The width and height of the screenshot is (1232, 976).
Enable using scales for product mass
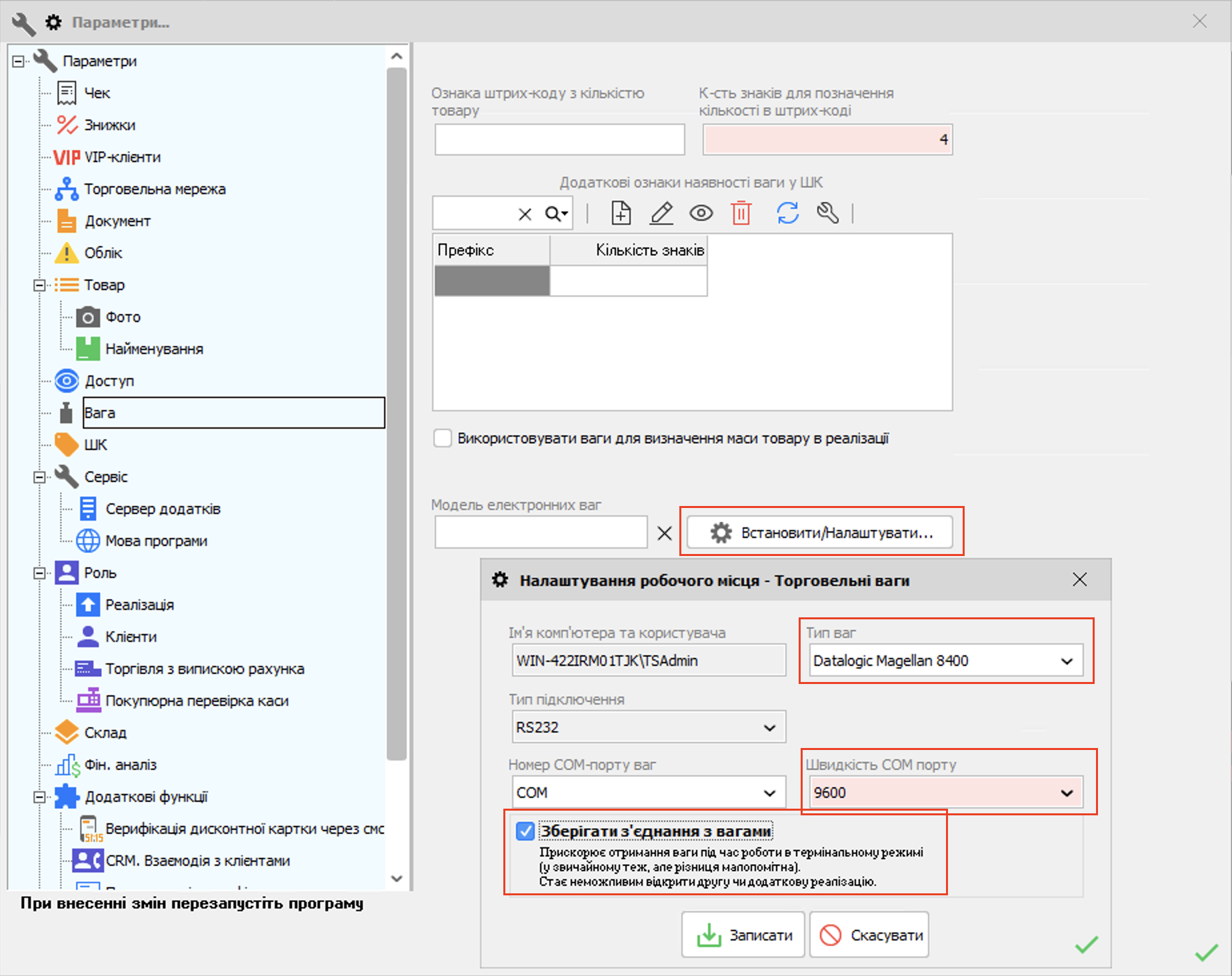coord(443,439)
